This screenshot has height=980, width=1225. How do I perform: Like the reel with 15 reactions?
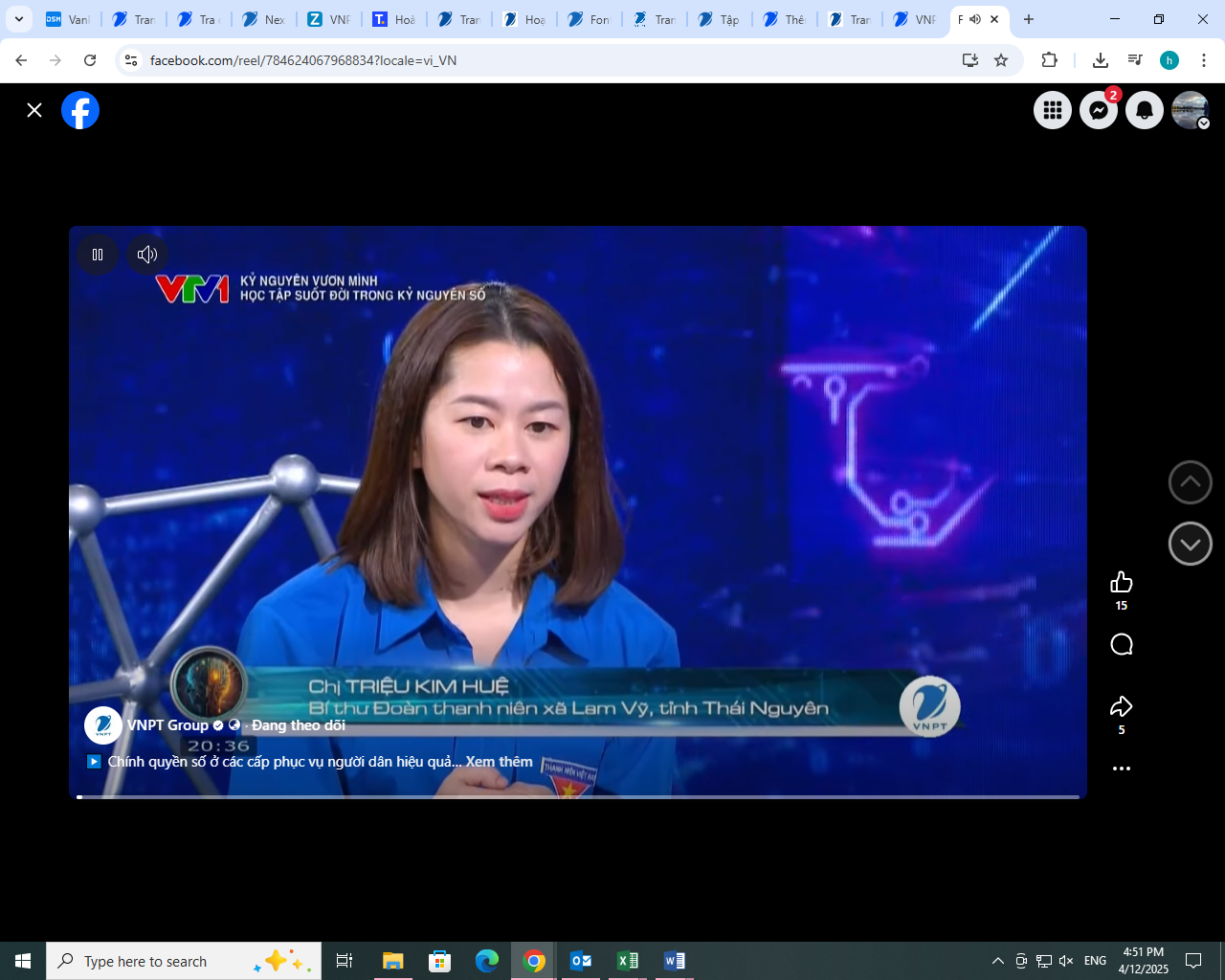pos(1121,582)
